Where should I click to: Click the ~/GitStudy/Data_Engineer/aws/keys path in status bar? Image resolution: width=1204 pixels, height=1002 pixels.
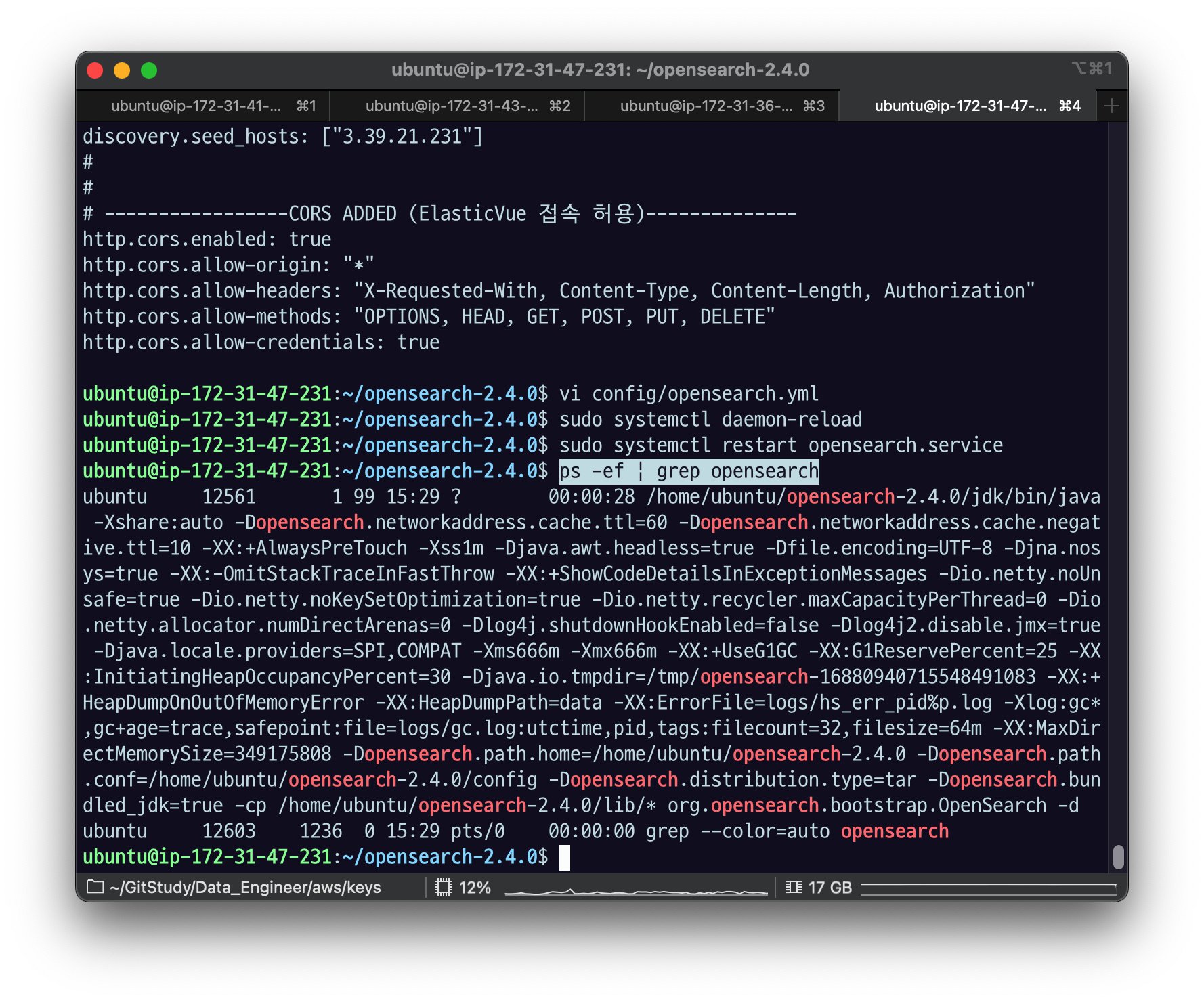tap(245, 887)
